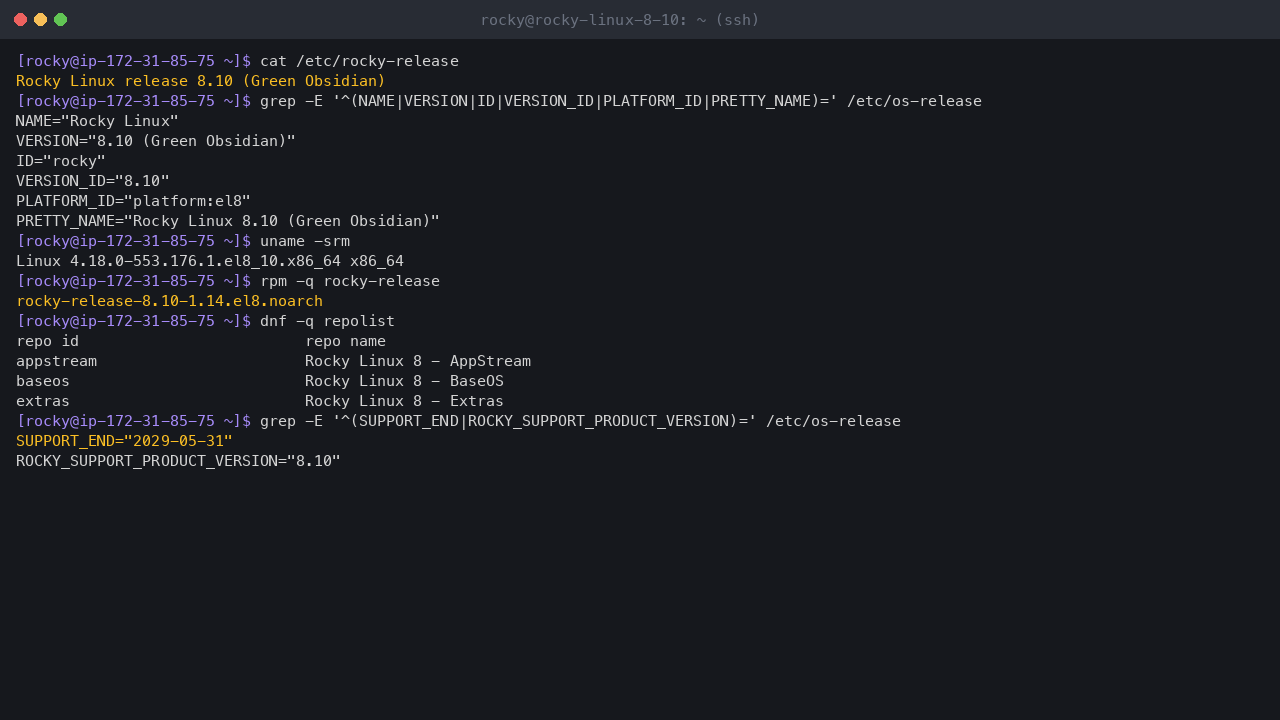
Task: Click 'Rocky Linux release 8.10 (Green Obsidian)' output
Action: tap(201, 81)
